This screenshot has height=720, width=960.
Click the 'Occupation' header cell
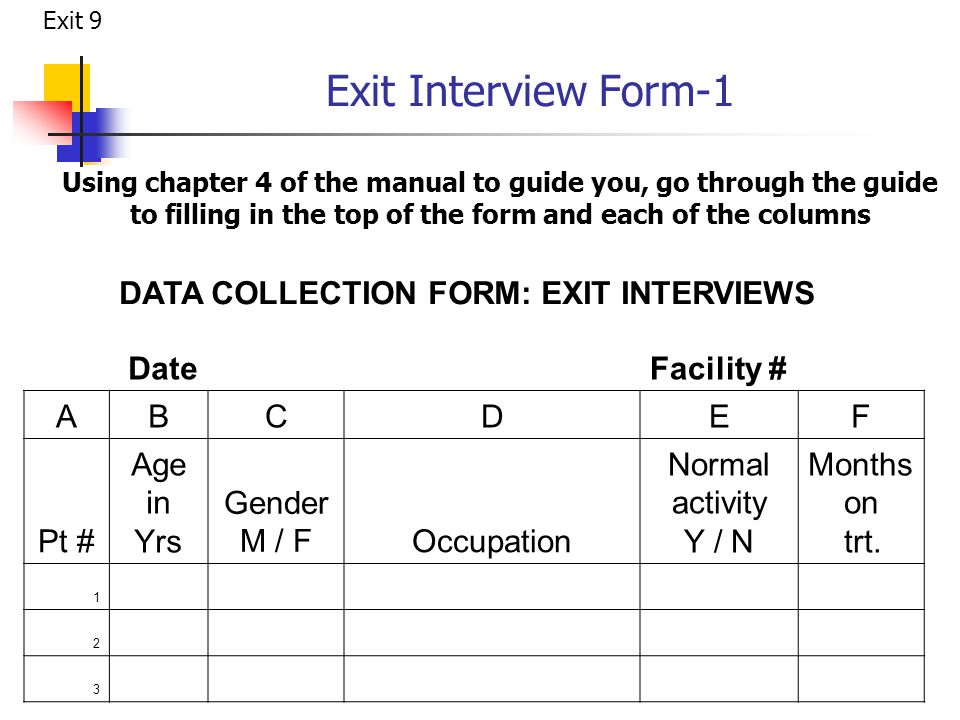[x=492, y=501]
